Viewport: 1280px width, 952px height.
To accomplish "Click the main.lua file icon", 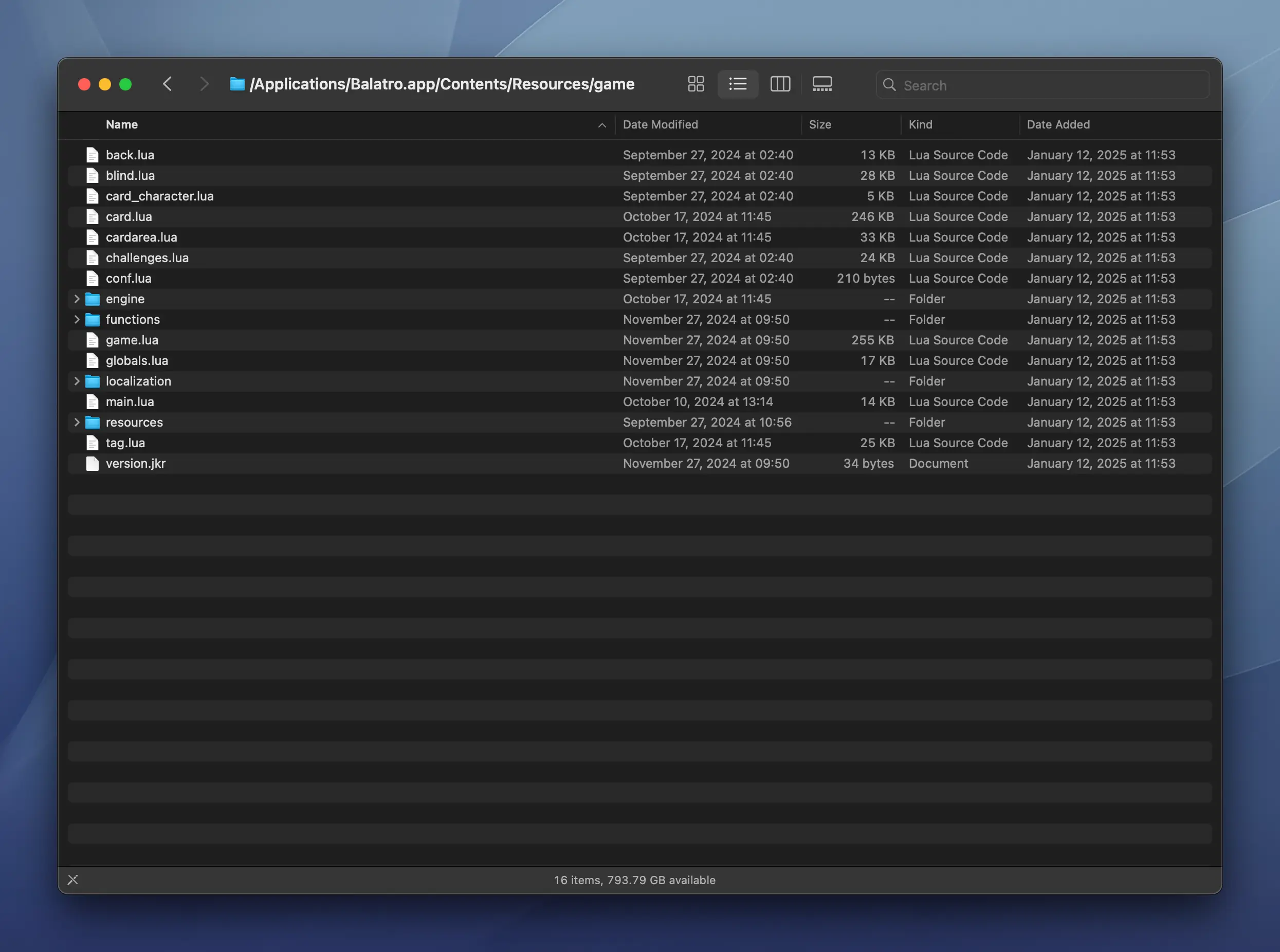I will point(92,401).
